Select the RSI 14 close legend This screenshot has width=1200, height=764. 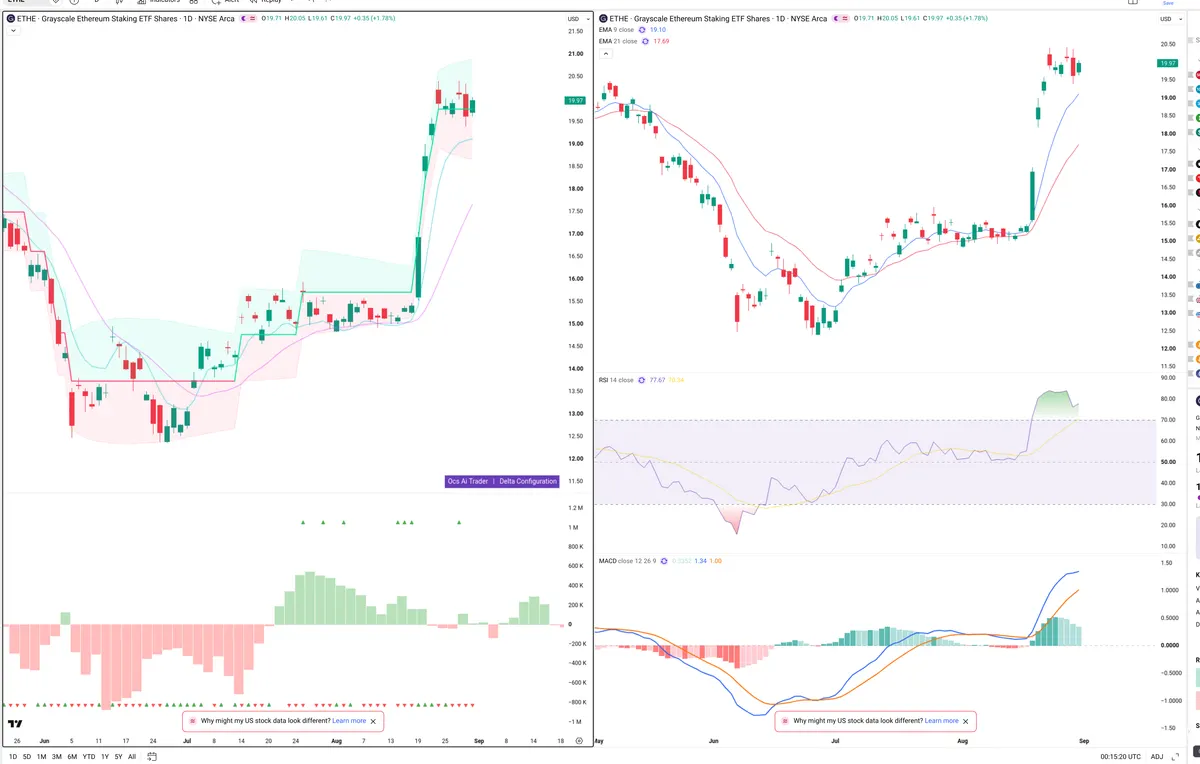(616, 380)
